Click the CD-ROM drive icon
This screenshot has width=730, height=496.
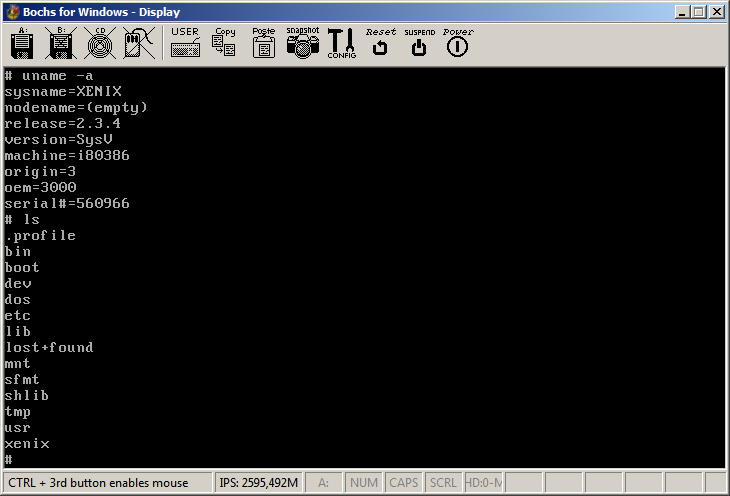[x=100, y=43]
